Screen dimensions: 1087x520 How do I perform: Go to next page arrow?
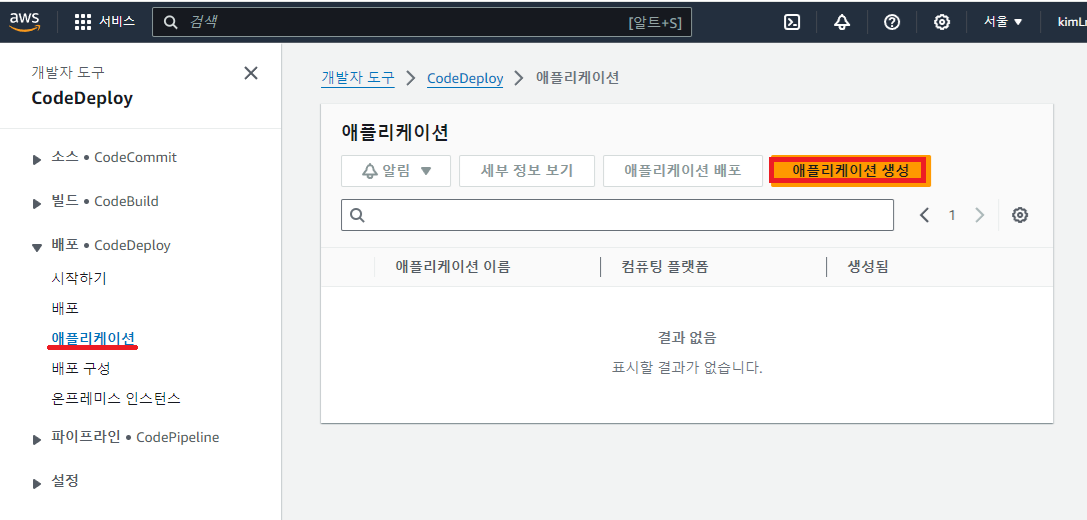[x=980, y=215]
